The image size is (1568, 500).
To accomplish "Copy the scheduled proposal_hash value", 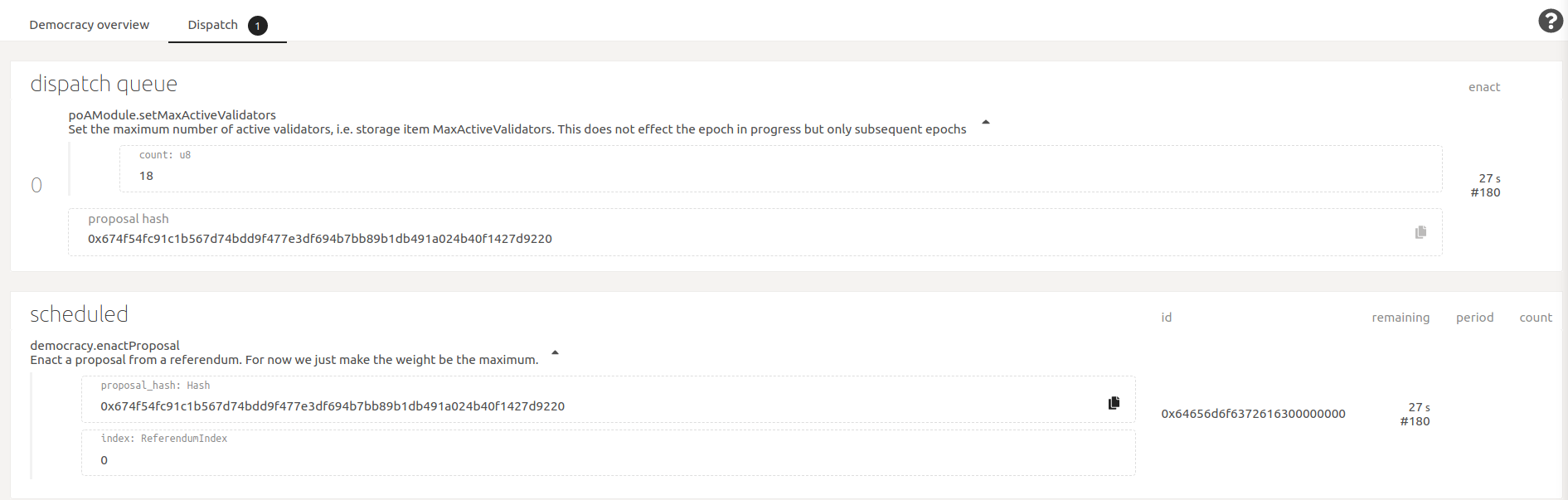I will [1114, 403].
